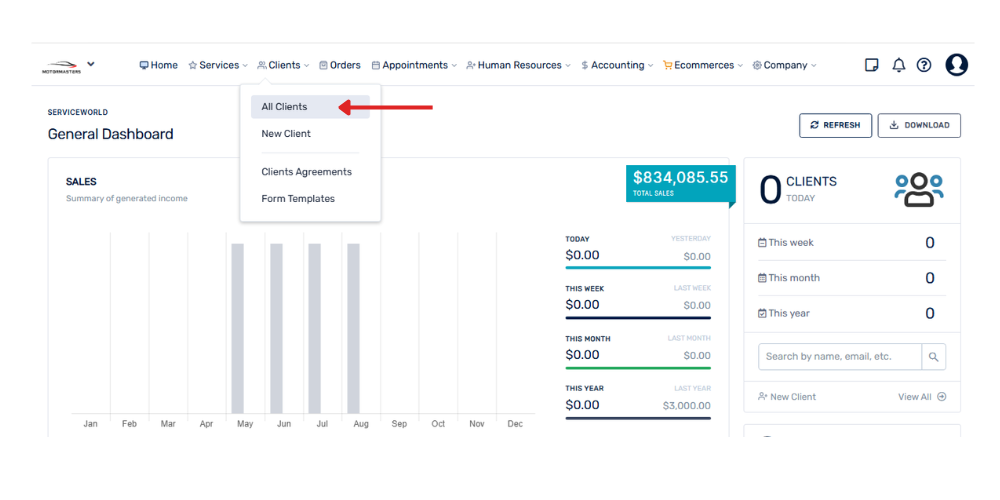Select Form Templates menu item

tap(298, 199)
